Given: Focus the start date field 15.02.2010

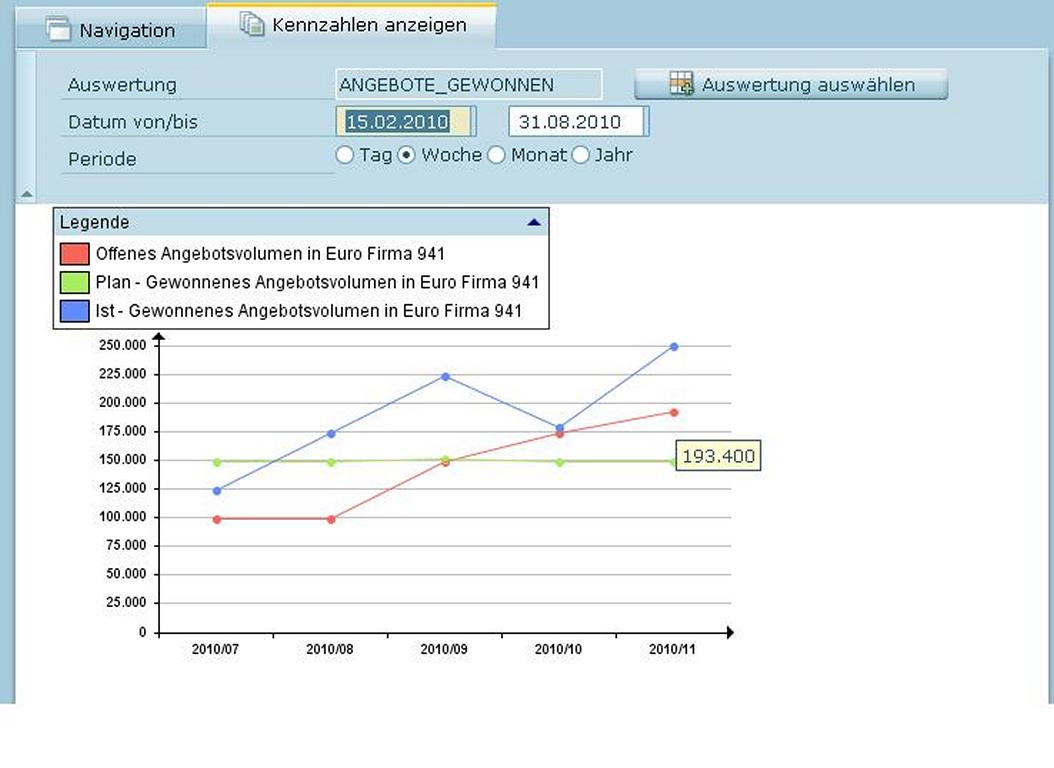Looking at the screenshot, I should [405, 122].
